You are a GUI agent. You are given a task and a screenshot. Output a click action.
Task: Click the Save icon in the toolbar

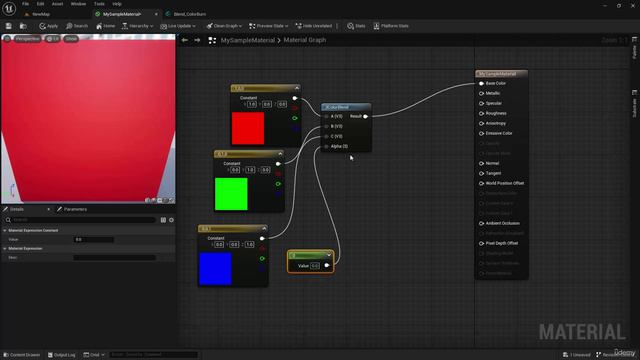[x=9, y=26]
